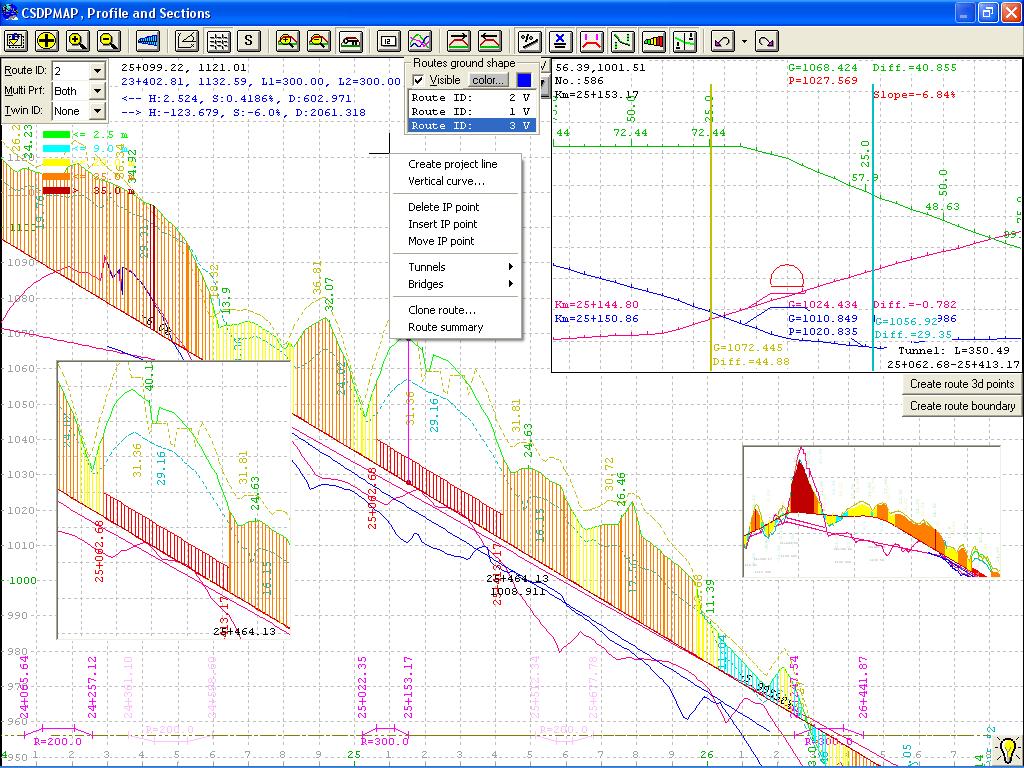Screen dimensions: 1024x768
Task: Open the Multi Prf dropdown showing Both
Action: point(97,91)
